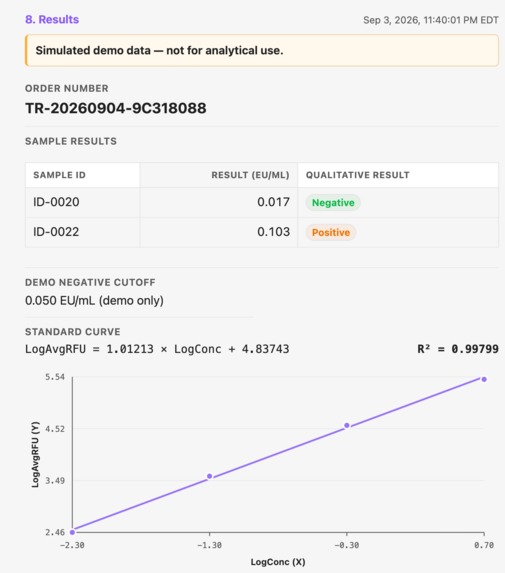Viewport: 505px width, 573px height.
Task: Click the x-axis tick label -1.30
Action: pyautogui.click(x=210, y=545)
